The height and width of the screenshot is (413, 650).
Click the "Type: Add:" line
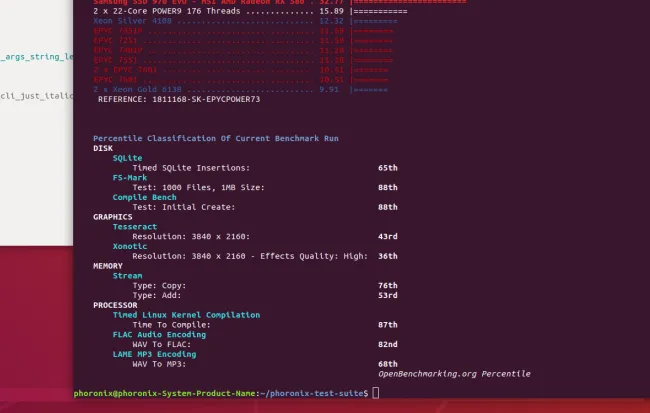tap(157, 295)
